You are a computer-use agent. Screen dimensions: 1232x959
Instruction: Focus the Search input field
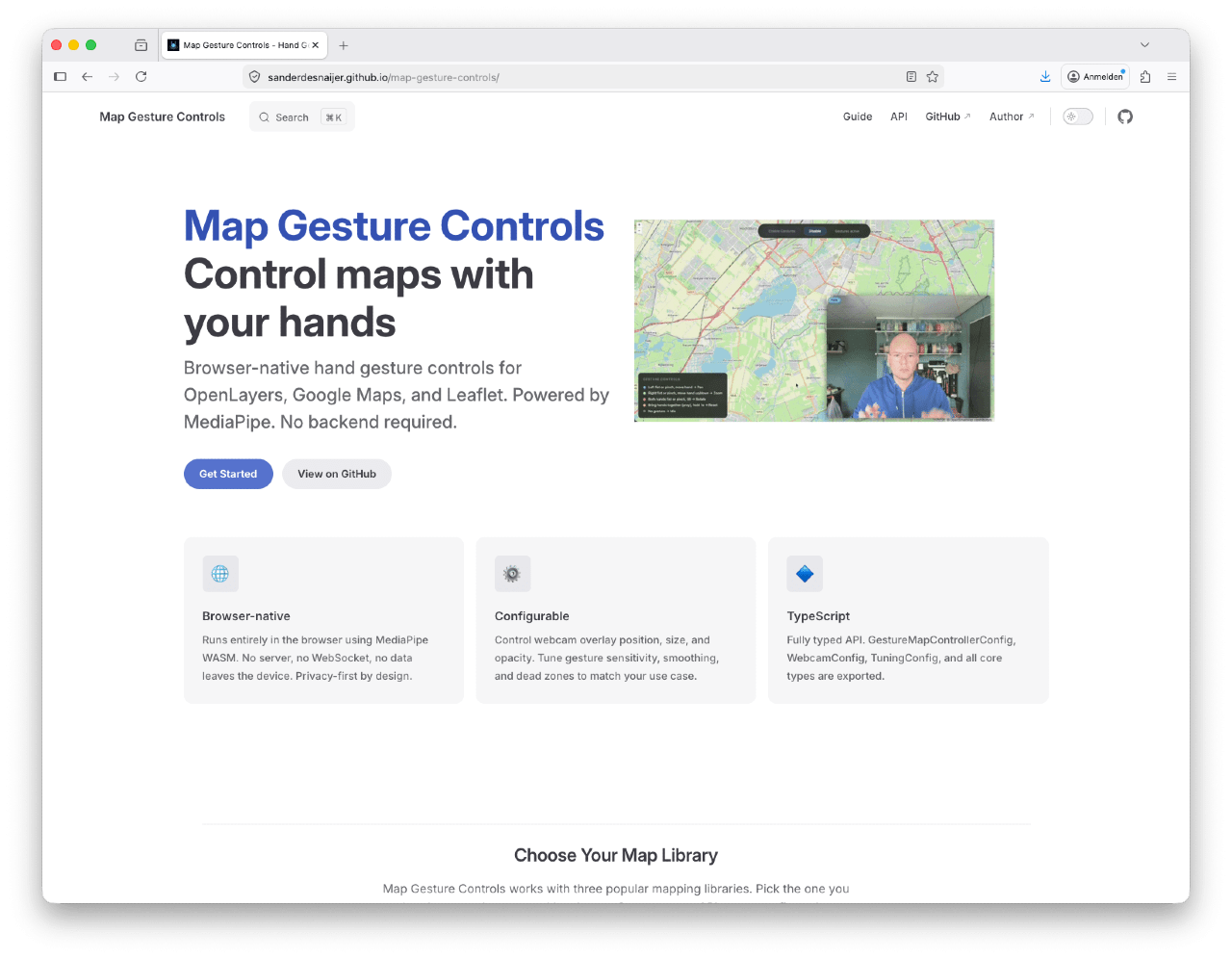click(x=302, y=117)
